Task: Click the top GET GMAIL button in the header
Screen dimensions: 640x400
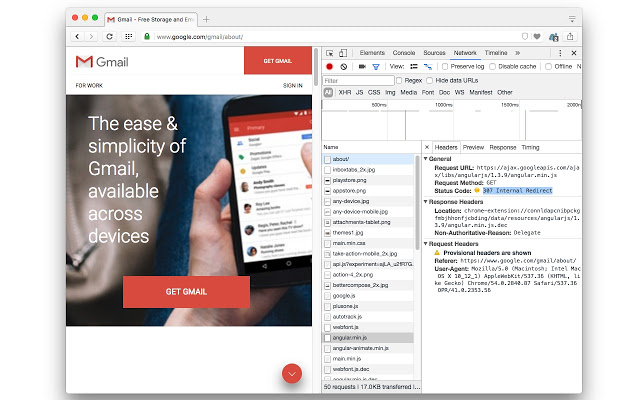Action: [x=278, y=61]
